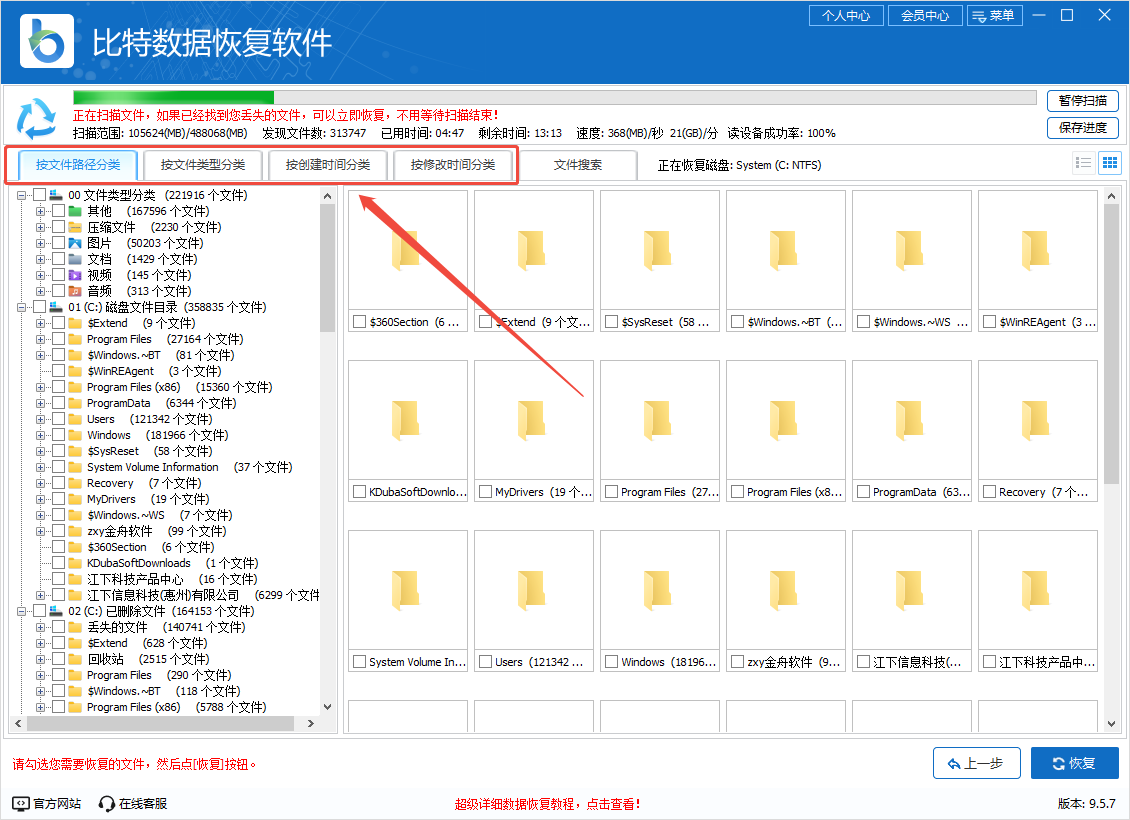Select the 按修改时间分类 tab
Image resolution: width=1130 pixels, height=820 pixels.
point(453,165)
